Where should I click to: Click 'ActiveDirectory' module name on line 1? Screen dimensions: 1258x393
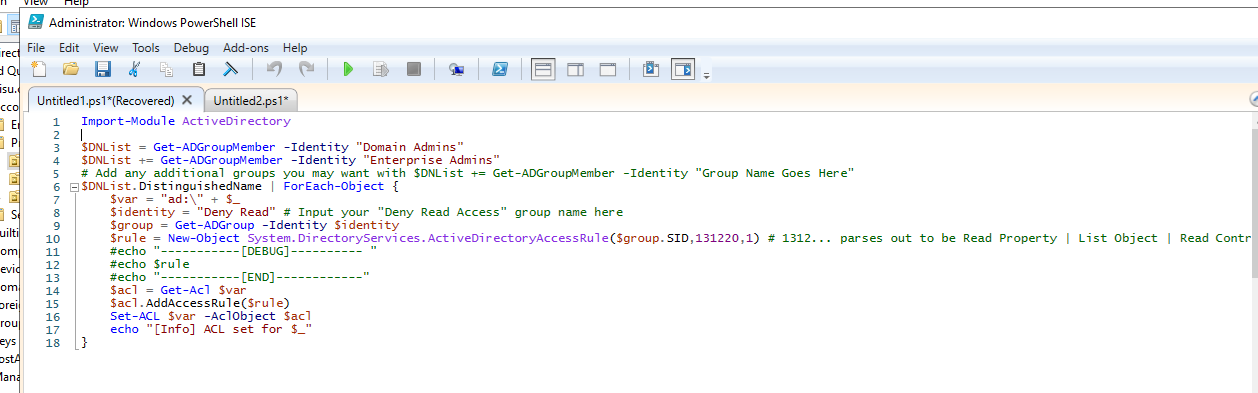click(236, 121)
